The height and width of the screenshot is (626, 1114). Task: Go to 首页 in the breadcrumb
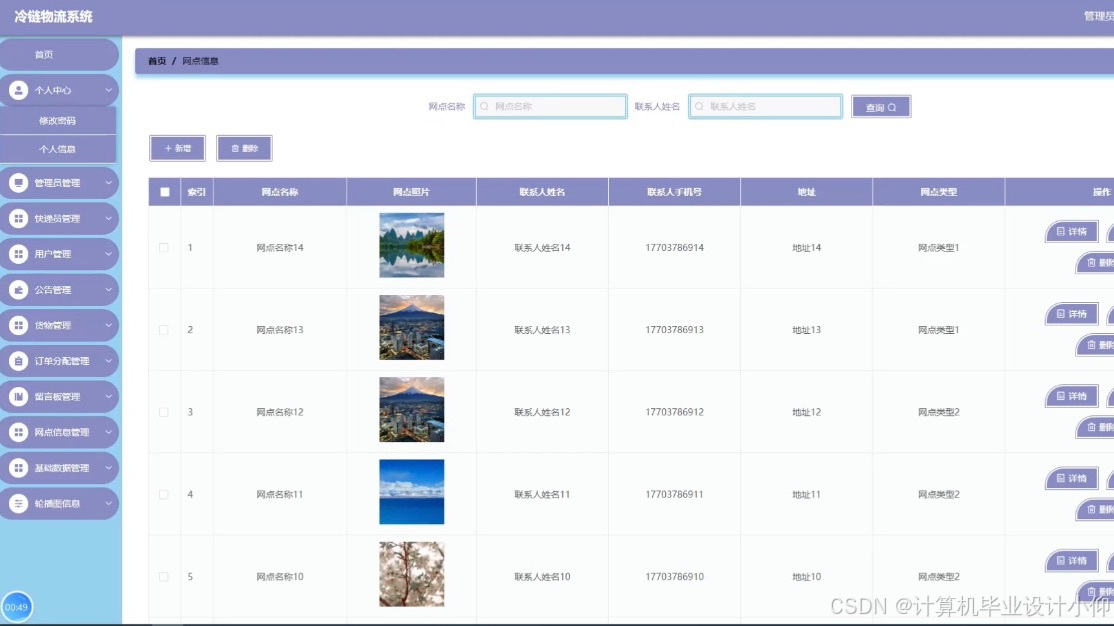click(x=157, y=61)
